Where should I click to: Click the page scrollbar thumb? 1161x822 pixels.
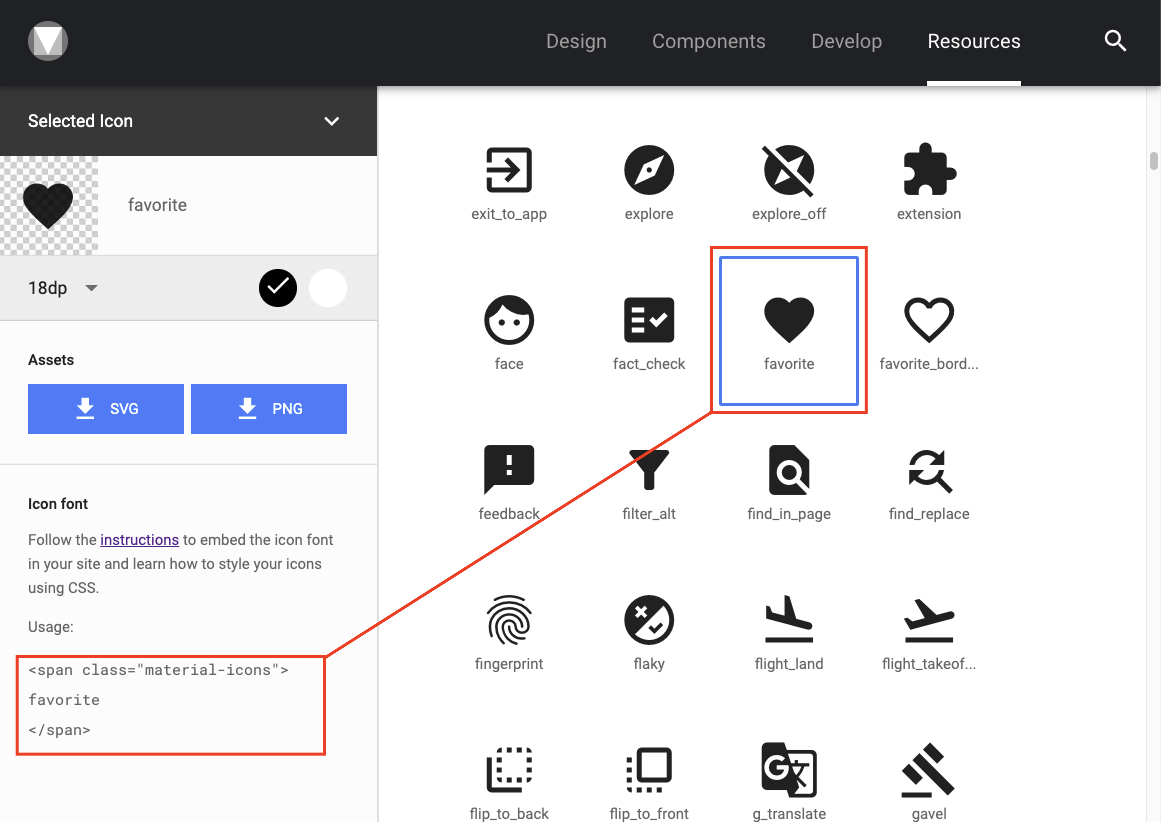click(x=1154, y=161)
